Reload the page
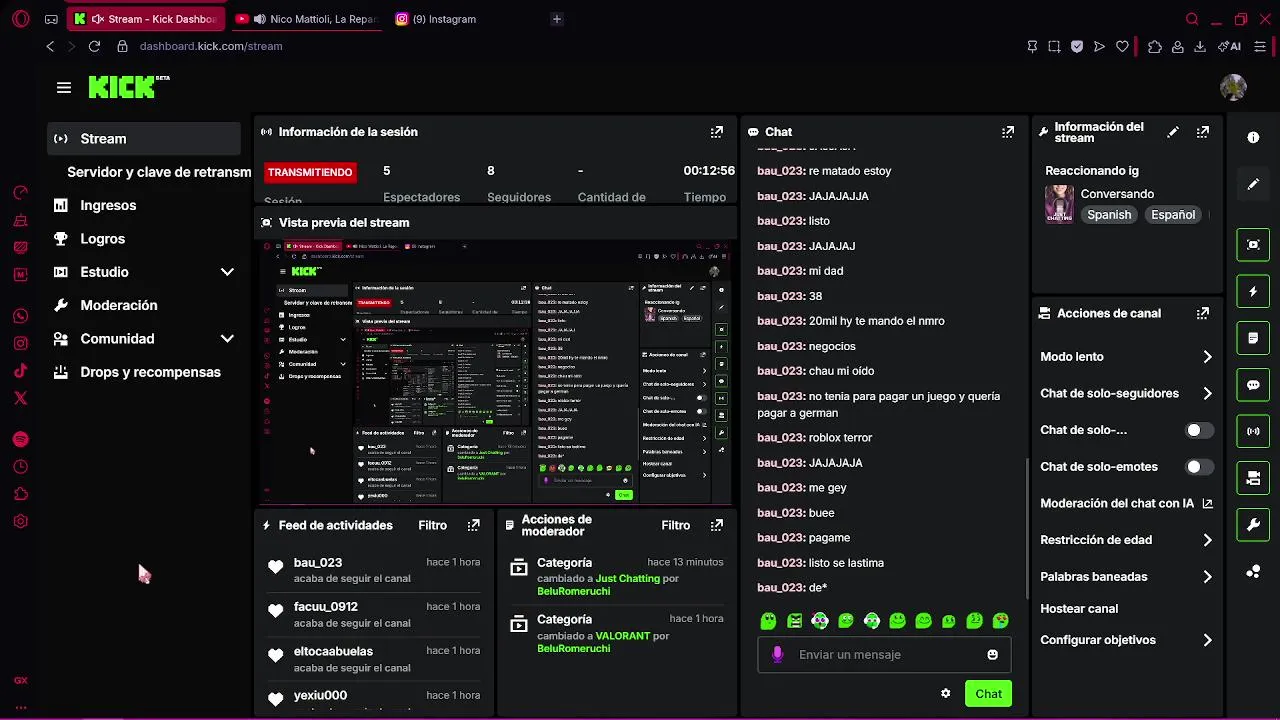Screen dimensions: 1280x720 94,46
